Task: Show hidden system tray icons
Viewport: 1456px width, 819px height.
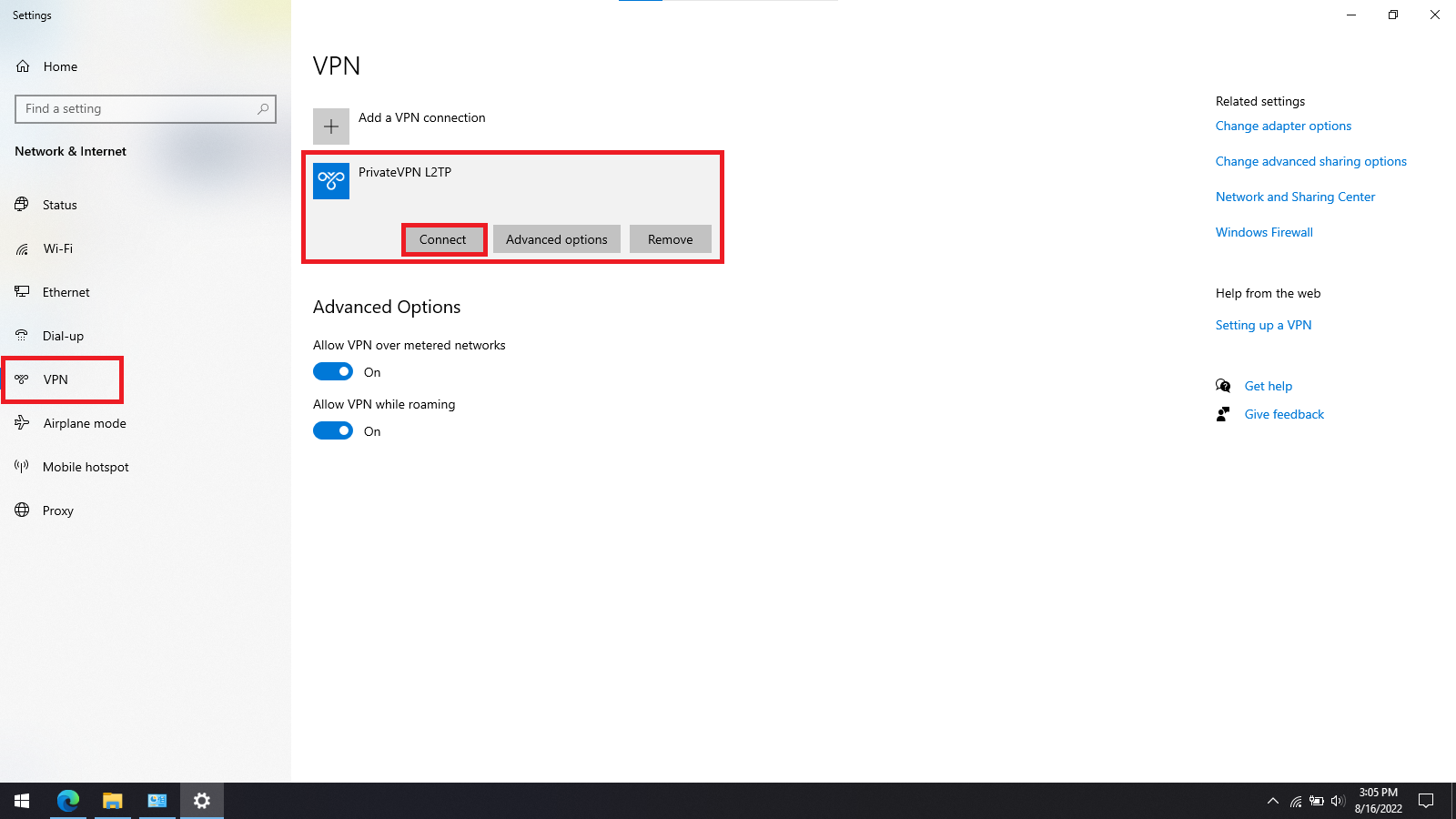Action: [1272, 801]
